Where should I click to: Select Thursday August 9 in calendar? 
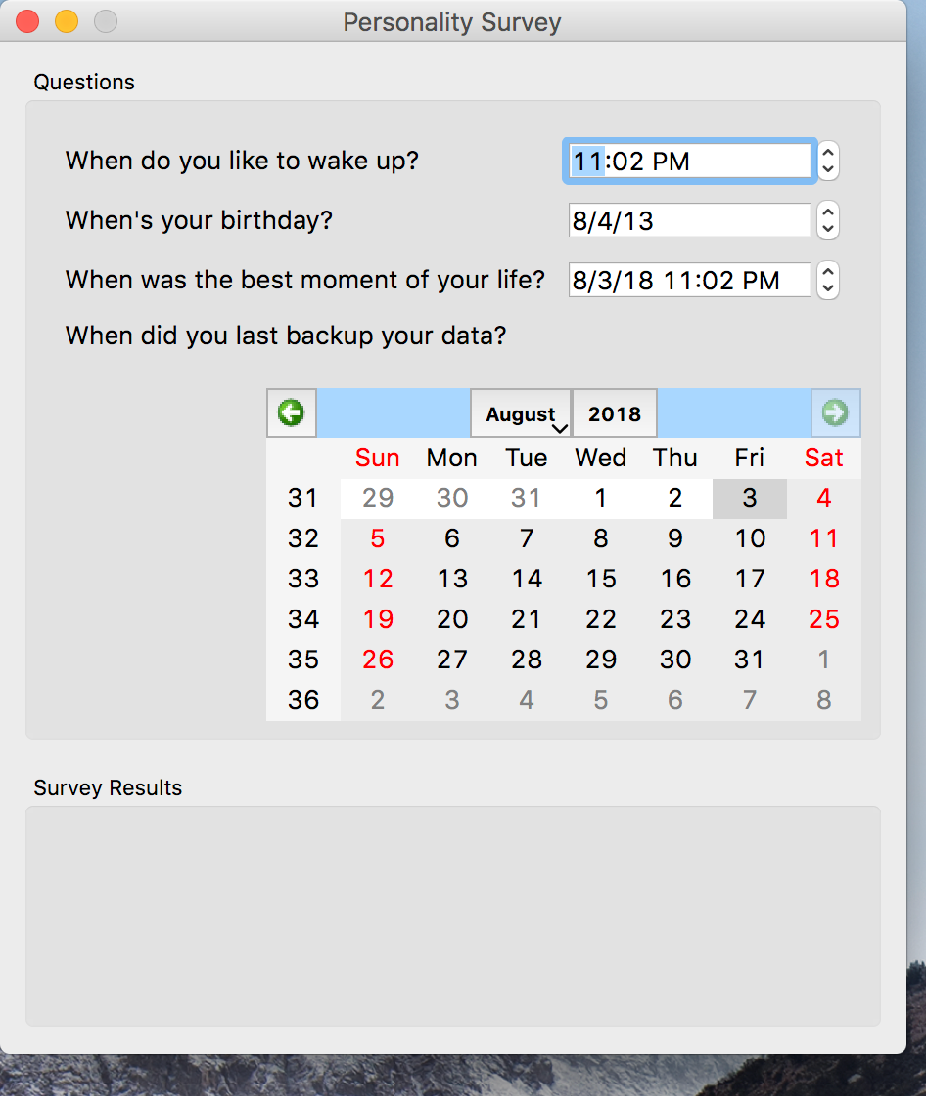[676, 539]
